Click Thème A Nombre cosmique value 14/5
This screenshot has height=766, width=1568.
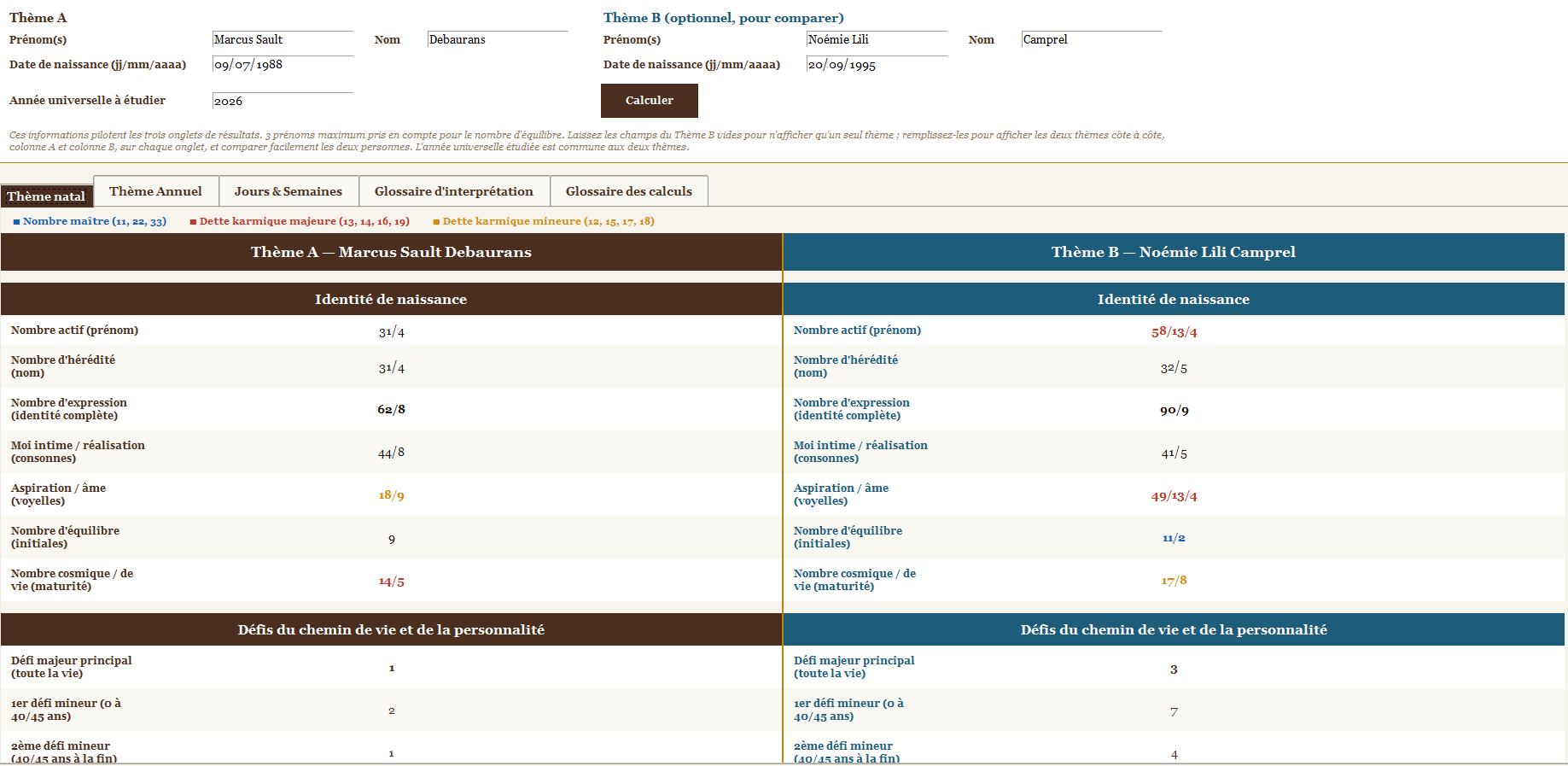tap(392, 582)
